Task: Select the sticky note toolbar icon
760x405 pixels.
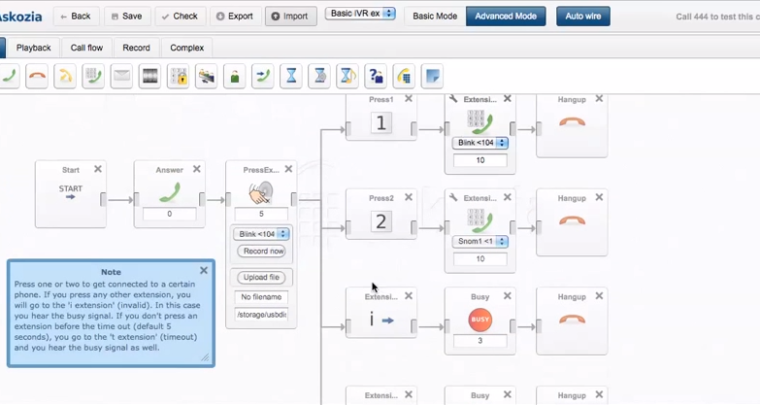Action: (432, 76)
